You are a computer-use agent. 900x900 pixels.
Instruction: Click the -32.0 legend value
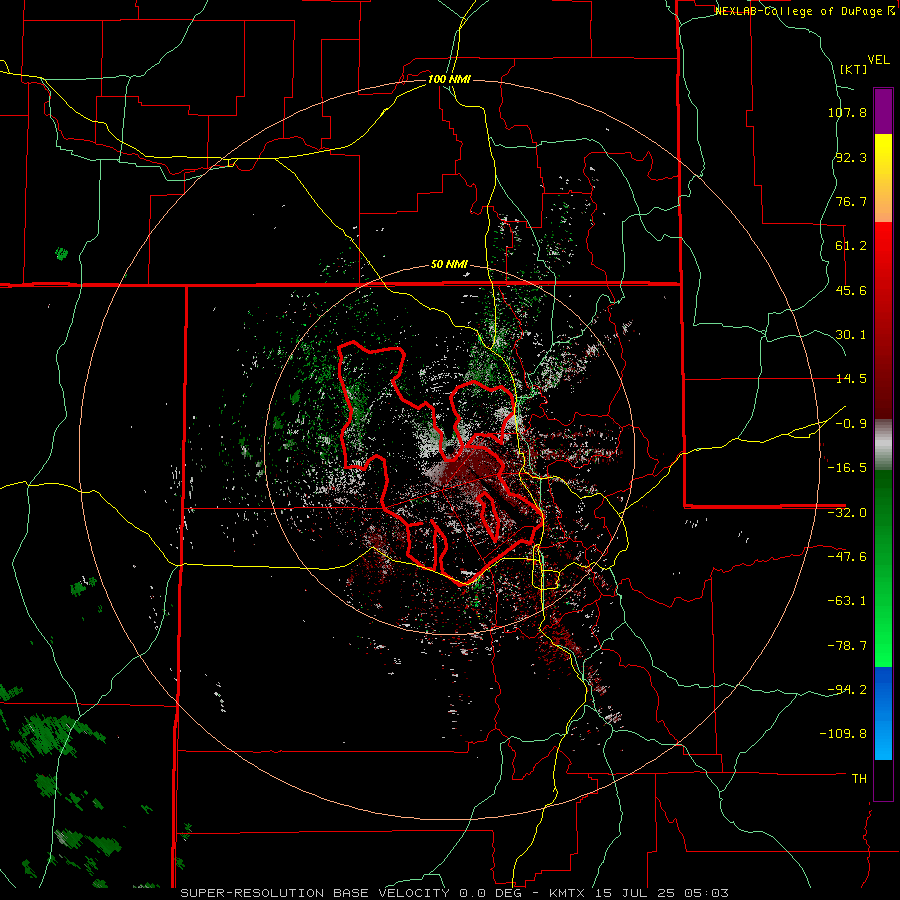pyautogui.click(x=847, y=513)
